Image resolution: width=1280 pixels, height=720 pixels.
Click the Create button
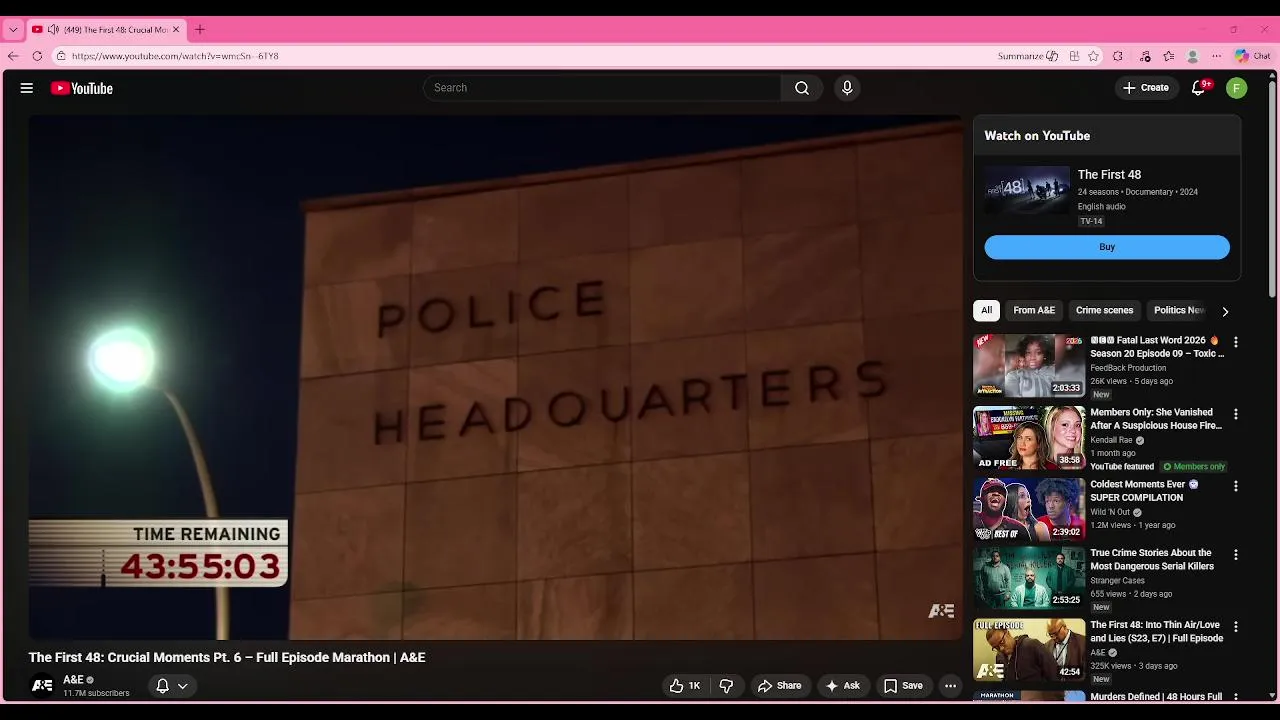1145,88
